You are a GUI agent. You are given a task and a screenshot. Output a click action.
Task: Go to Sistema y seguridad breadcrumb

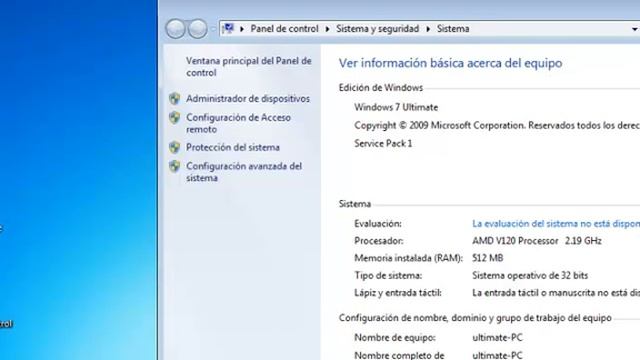click(378, 29)
